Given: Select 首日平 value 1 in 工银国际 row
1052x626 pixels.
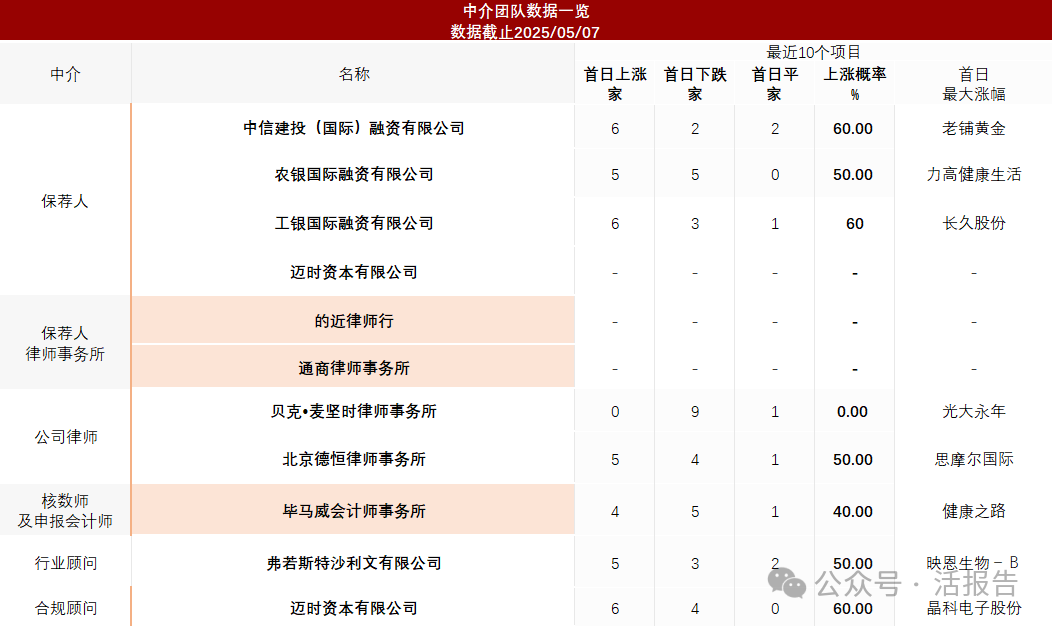Looking at the screenshot, I should [775, 224].
